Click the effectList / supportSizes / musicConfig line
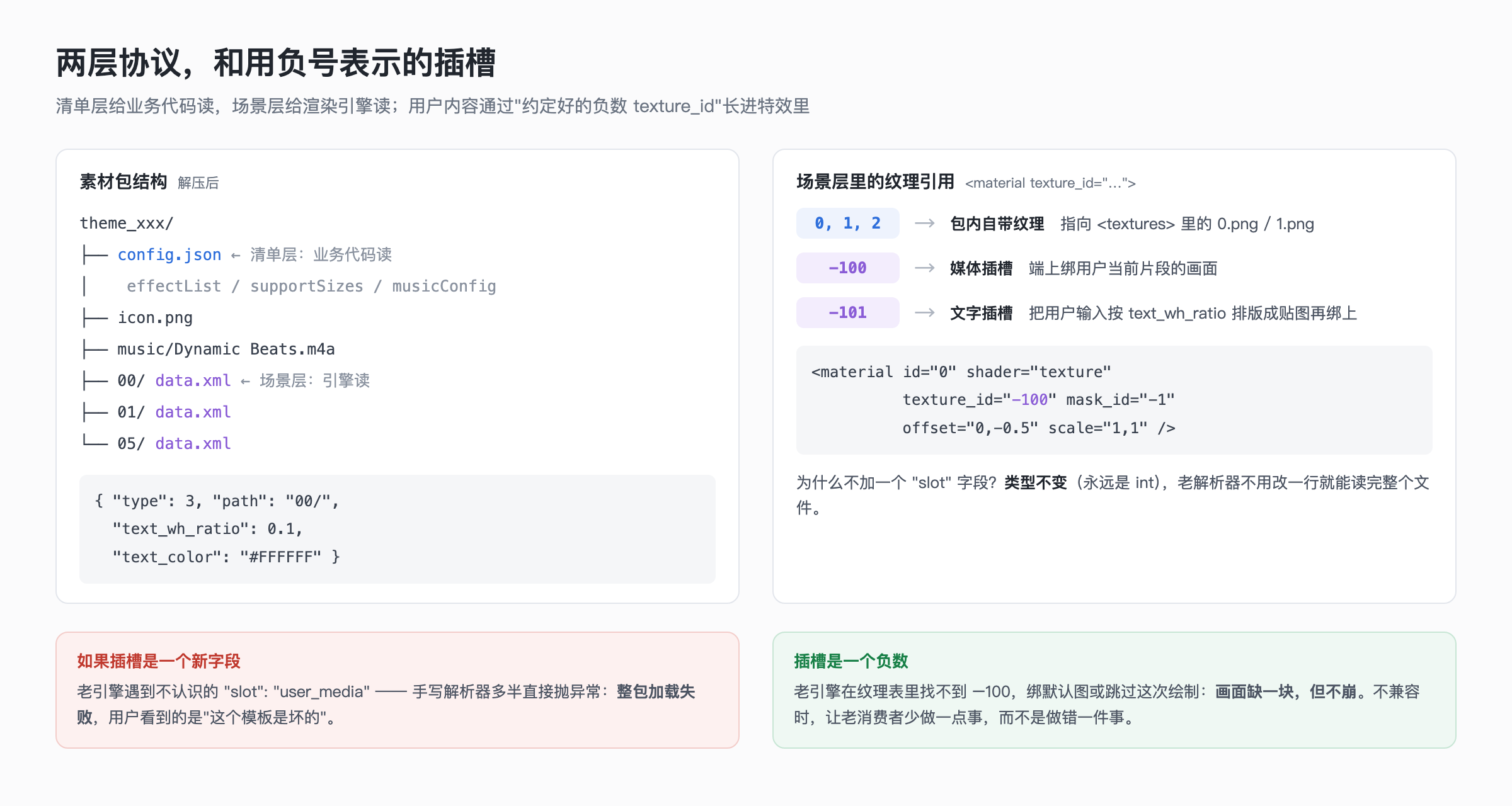The image size is (1512, 806). click(x=311, y=286)
